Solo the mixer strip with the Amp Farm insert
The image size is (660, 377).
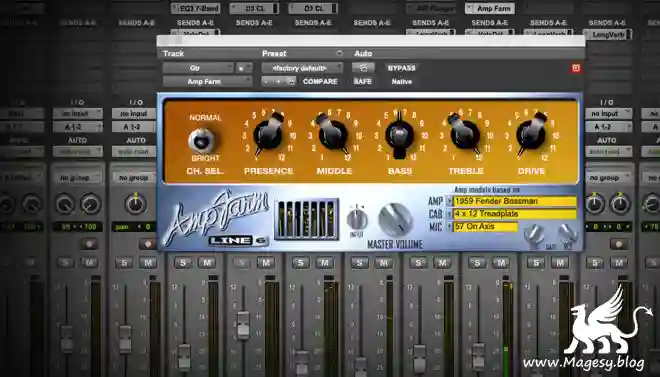tap(477, 263)
